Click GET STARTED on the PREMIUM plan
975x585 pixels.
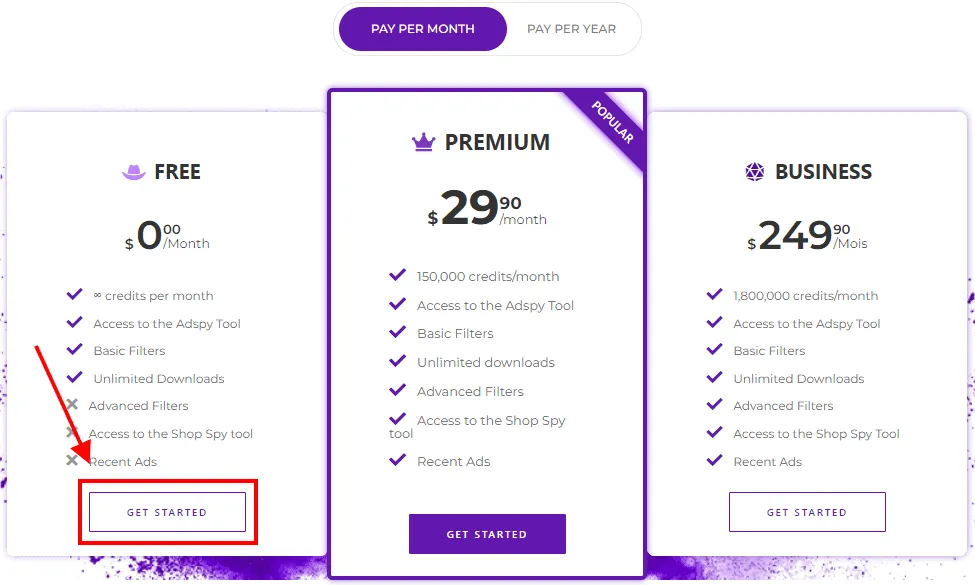click(487, 533)
